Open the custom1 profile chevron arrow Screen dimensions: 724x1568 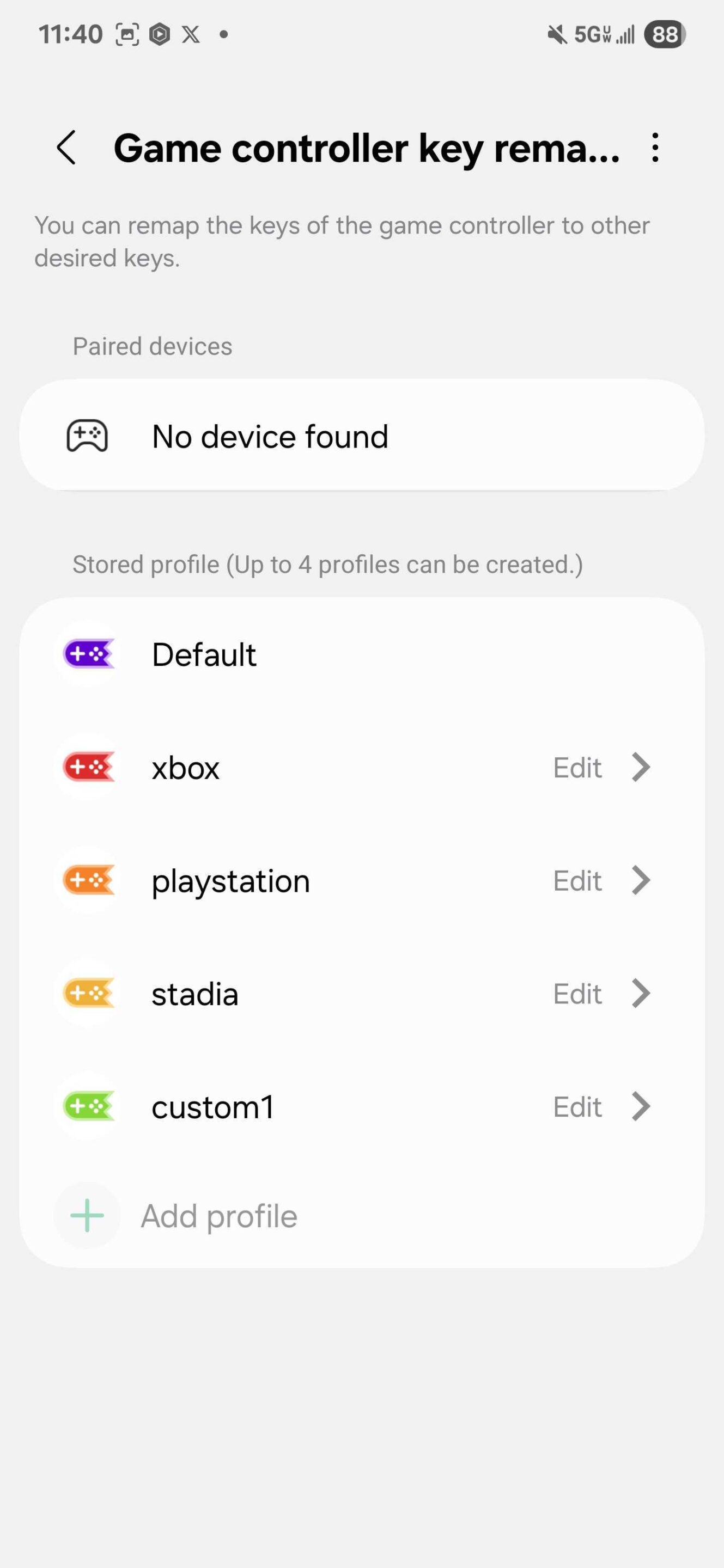pos(641,1107)
